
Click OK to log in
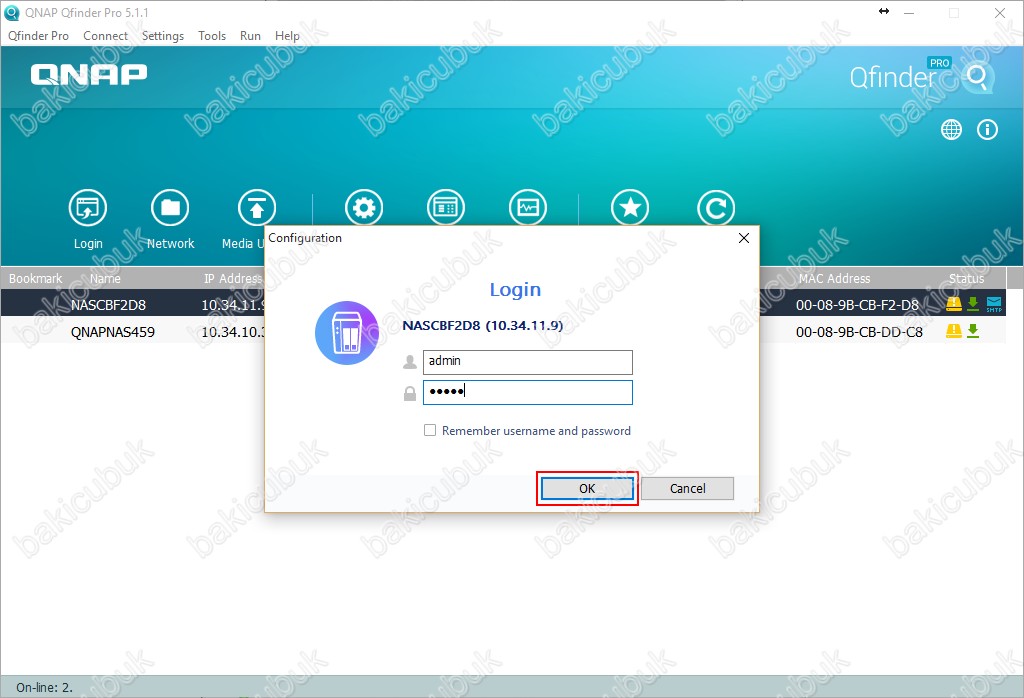(587, 488)
